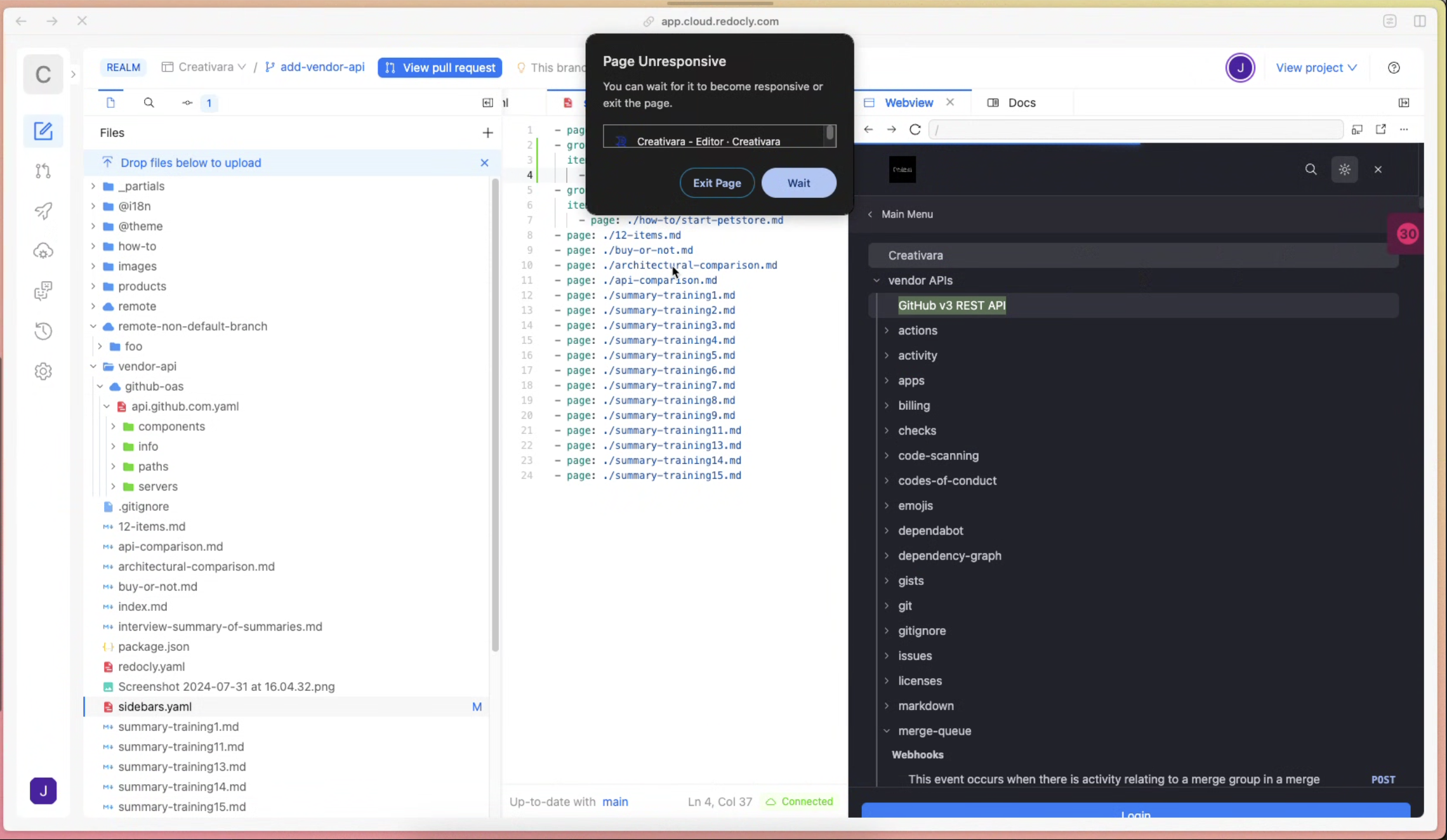Reload the webview preview

(915, 129)
